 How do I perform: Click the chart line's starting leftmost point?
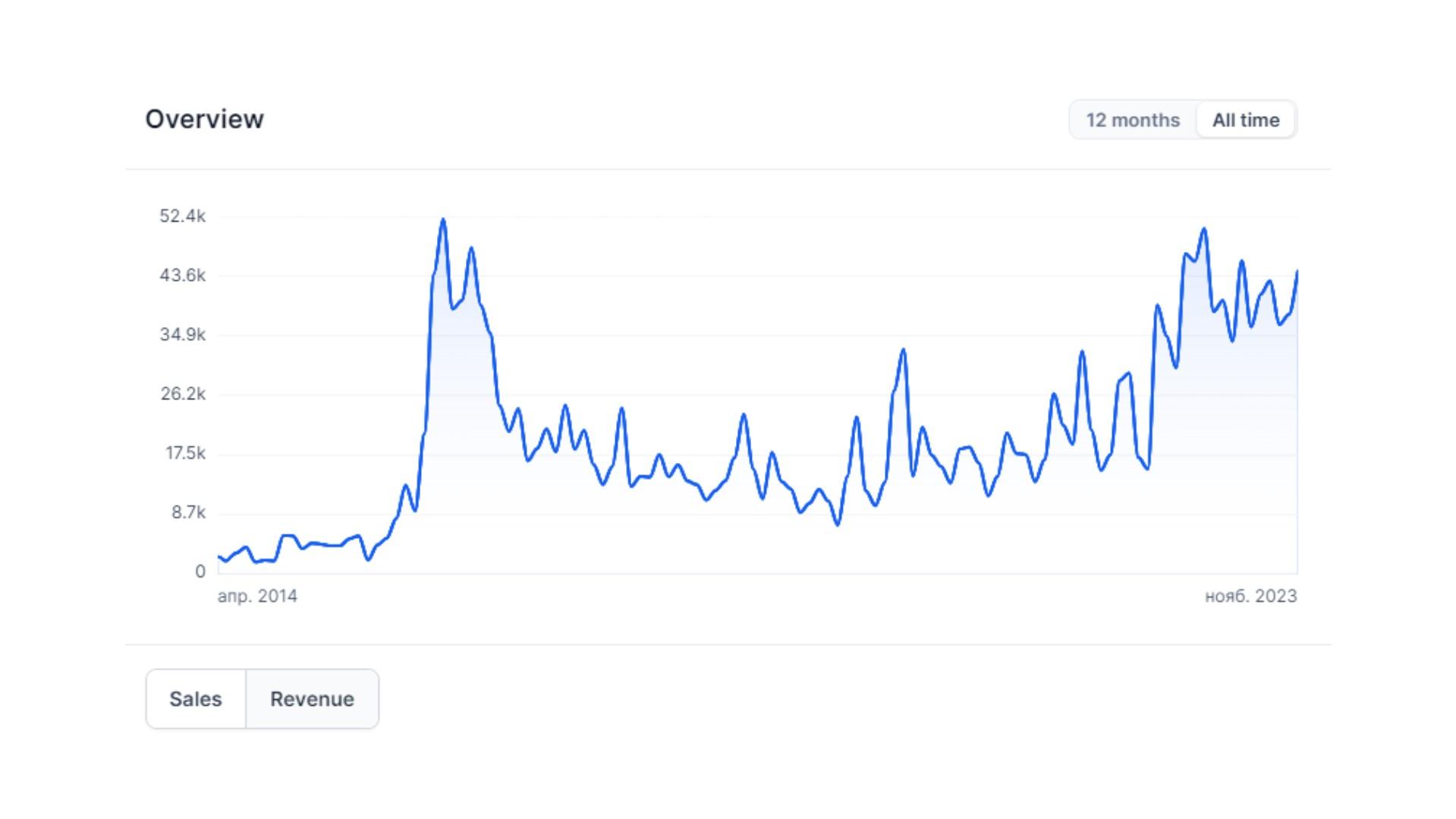click(x=219, y=557)
